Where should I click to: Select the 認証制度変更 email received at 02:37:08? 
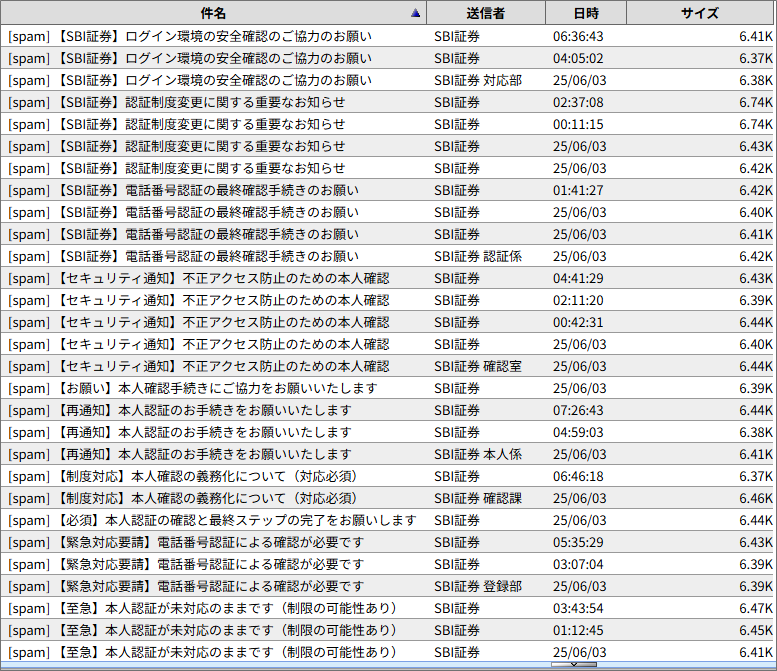click(x=387, y=102)
